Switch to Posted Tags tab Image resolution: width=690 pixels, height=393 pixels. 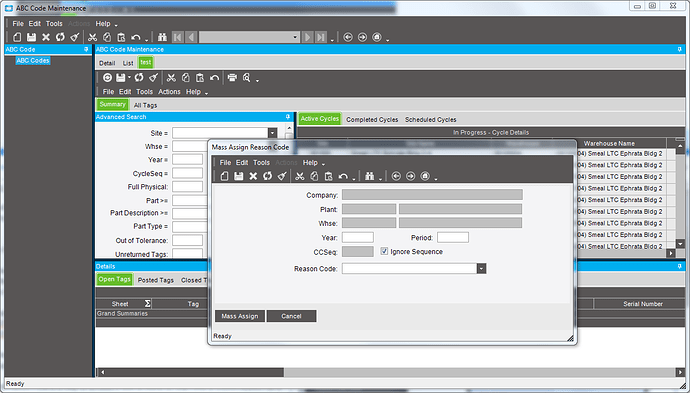coord(156,280)
